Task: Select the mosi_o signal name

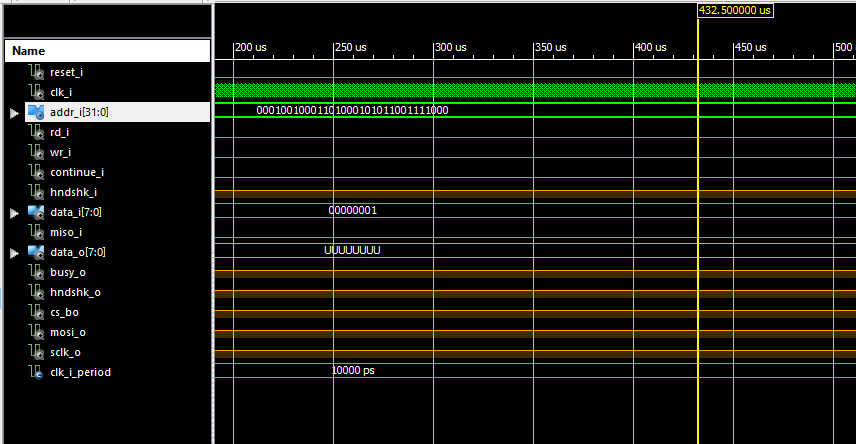Action: [68, 332]
